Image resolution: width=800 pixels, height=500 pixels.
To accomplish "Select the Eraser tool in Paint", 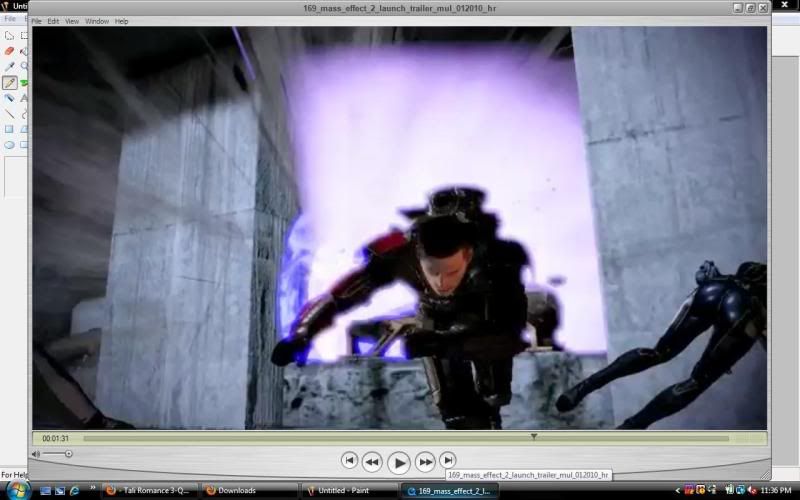I will click(x=9, y=50).
